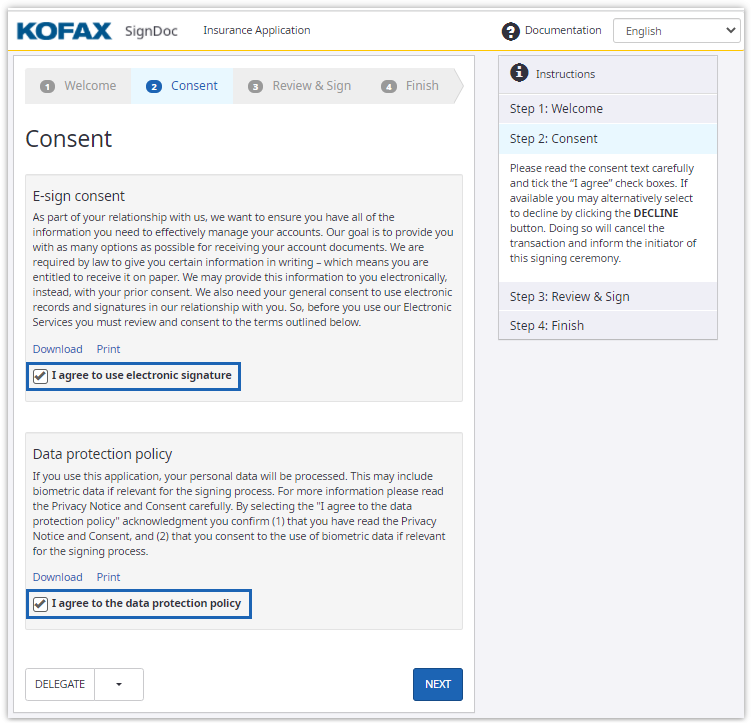The image size is (752, 726).
Task: Click the step 4 number badge
Action: coord(388,86)
